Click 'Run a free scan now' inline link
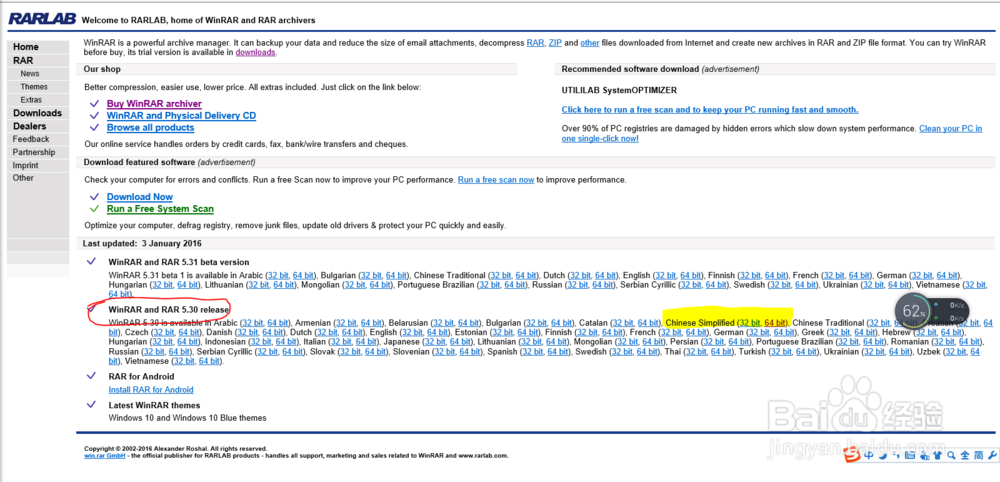The image size is (1000, 482). (x=496, y=180)
